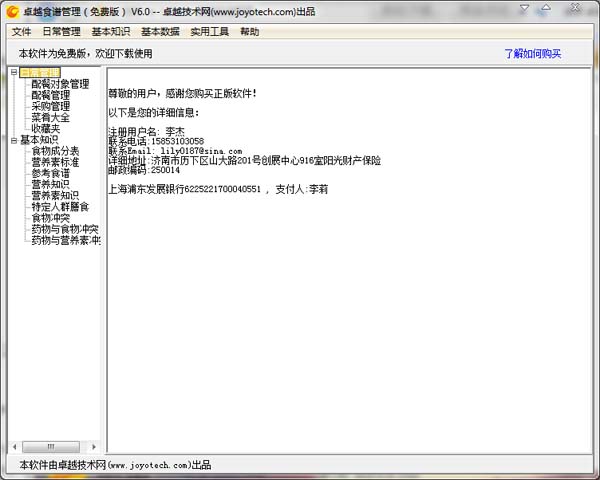Image resolution: width=600 pixels, height=480 pixels.
Task: Open the 日常管理 menu
Action: click(61, 31)
